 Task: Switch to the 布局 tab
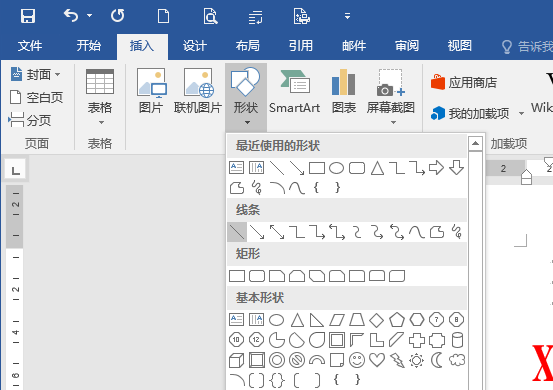[248, 46]
